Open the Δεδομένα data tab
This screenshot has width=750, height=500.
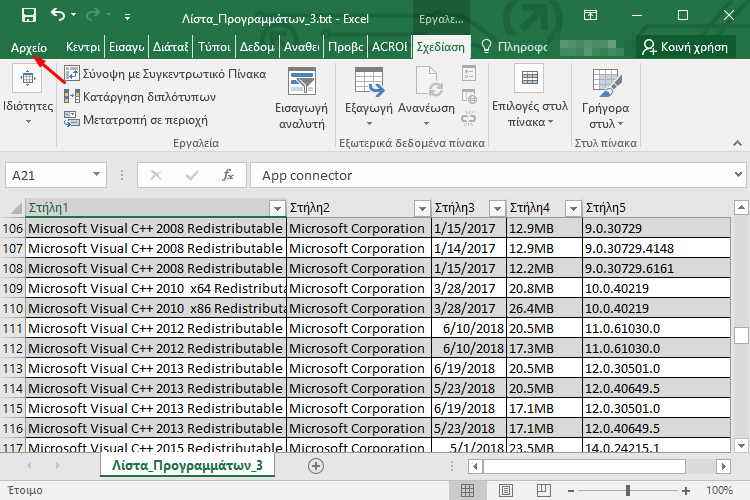click(257, 47)
